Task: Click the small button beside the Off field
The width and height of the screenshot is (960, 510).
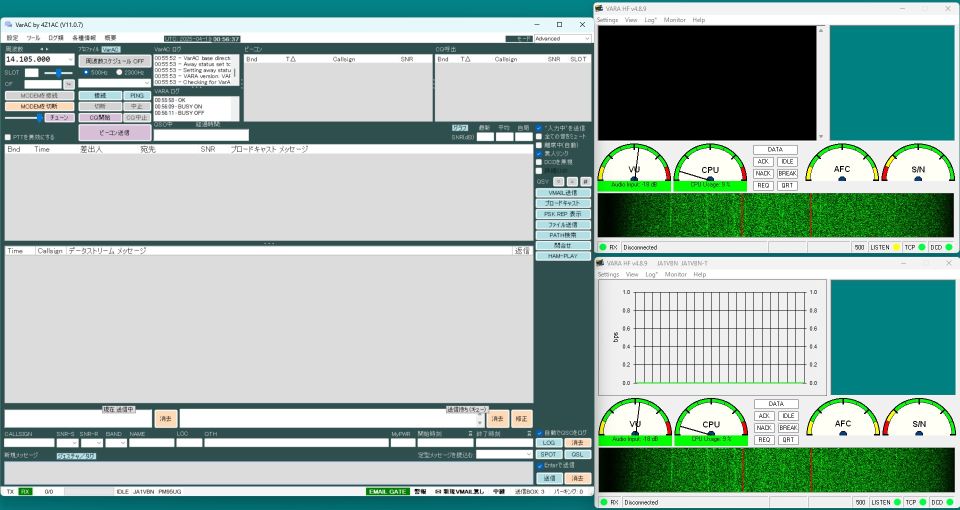Action: pyautogui.click(x=69, y=84)
